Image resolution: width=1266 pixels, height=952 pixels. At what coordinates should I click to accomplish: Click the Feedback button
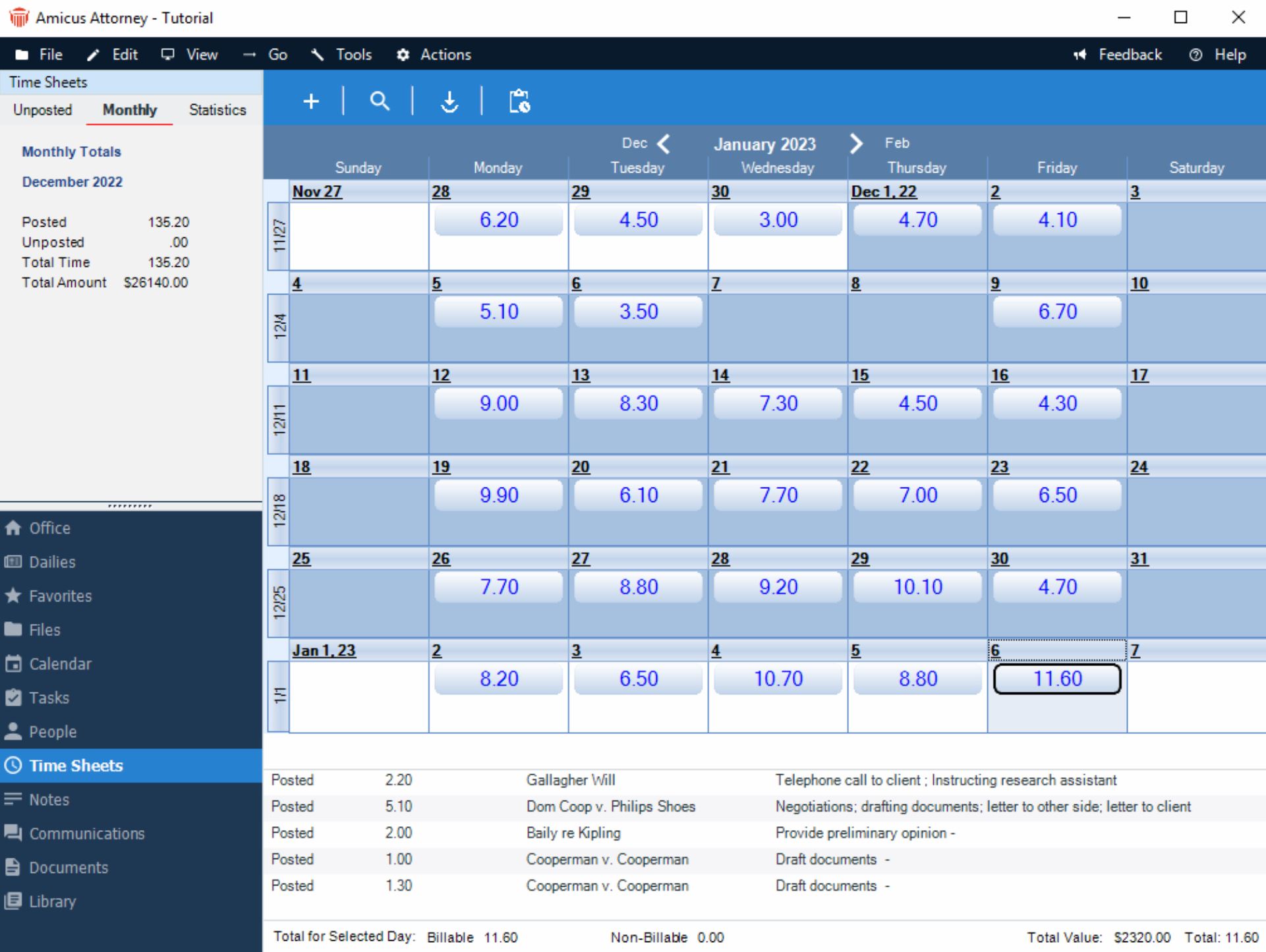1118,55
